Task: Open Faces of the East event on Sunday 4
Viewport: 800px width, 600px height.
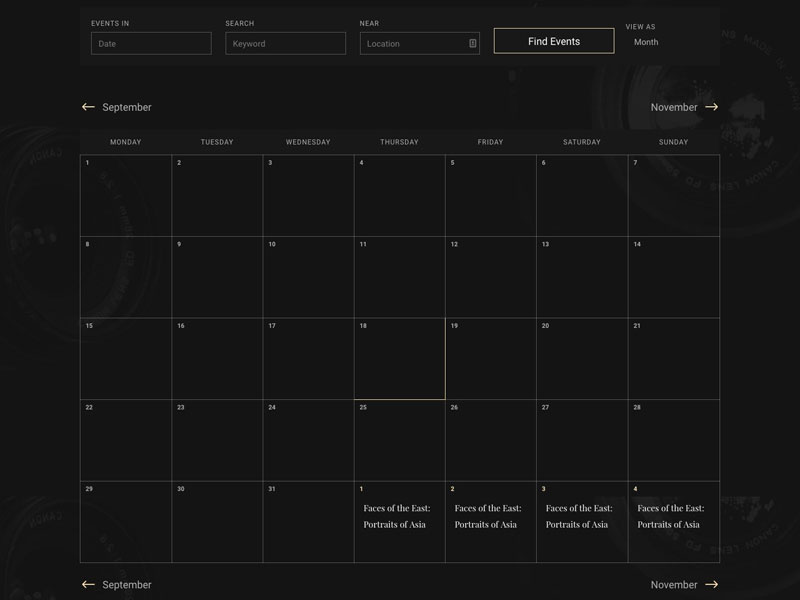Action: [x=670, y=516]
